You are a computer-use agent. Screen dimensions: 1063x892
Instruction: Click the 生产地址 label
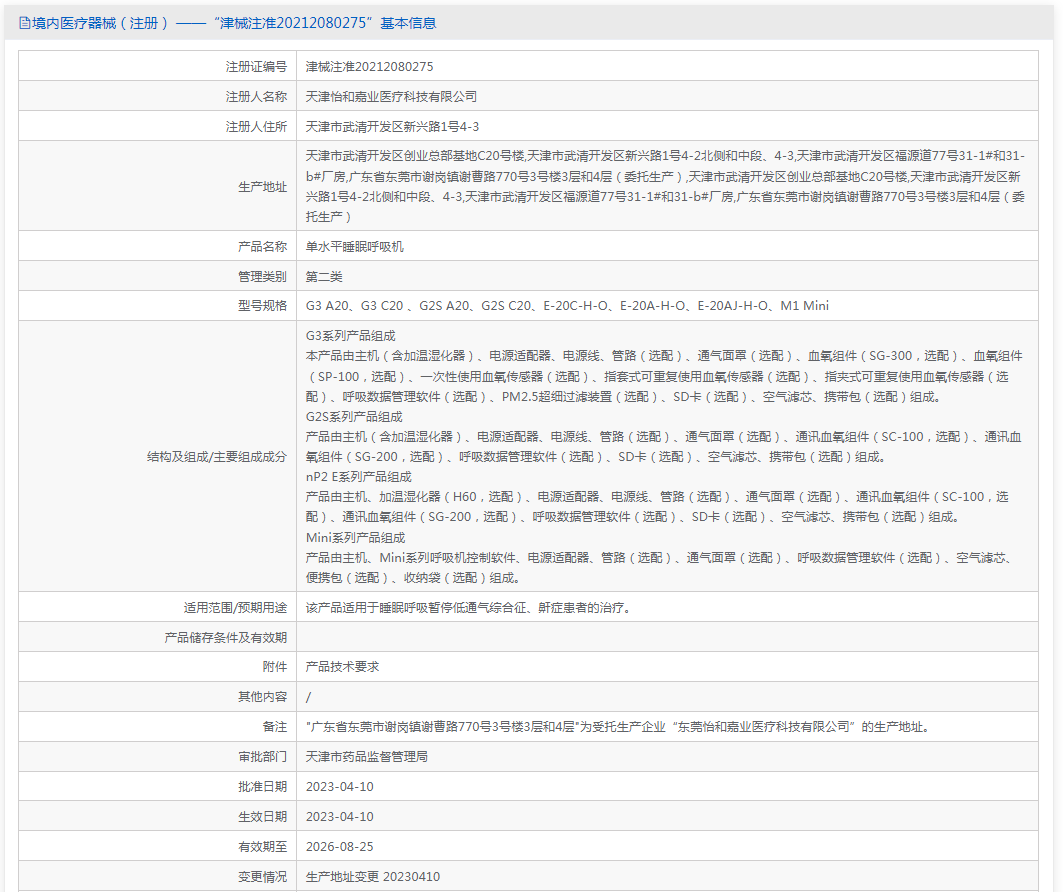(x=262, y=186)
